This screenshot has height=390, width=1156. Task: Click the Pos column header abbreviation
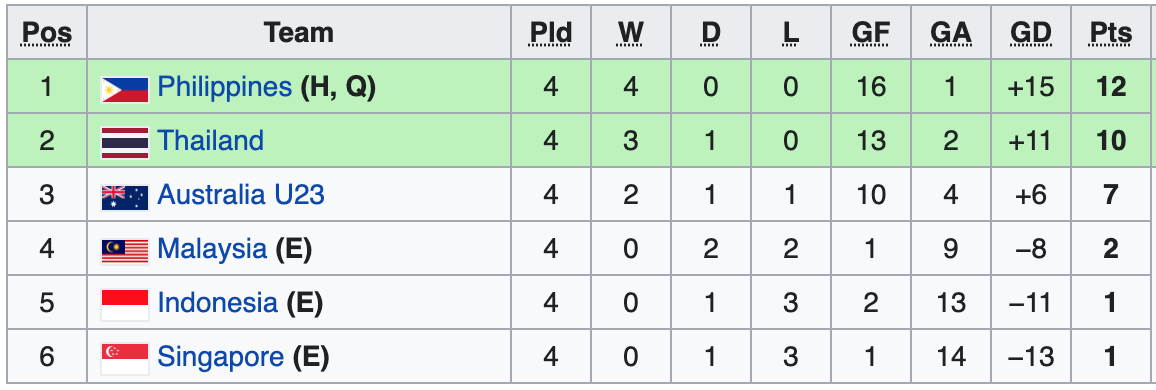47,33
